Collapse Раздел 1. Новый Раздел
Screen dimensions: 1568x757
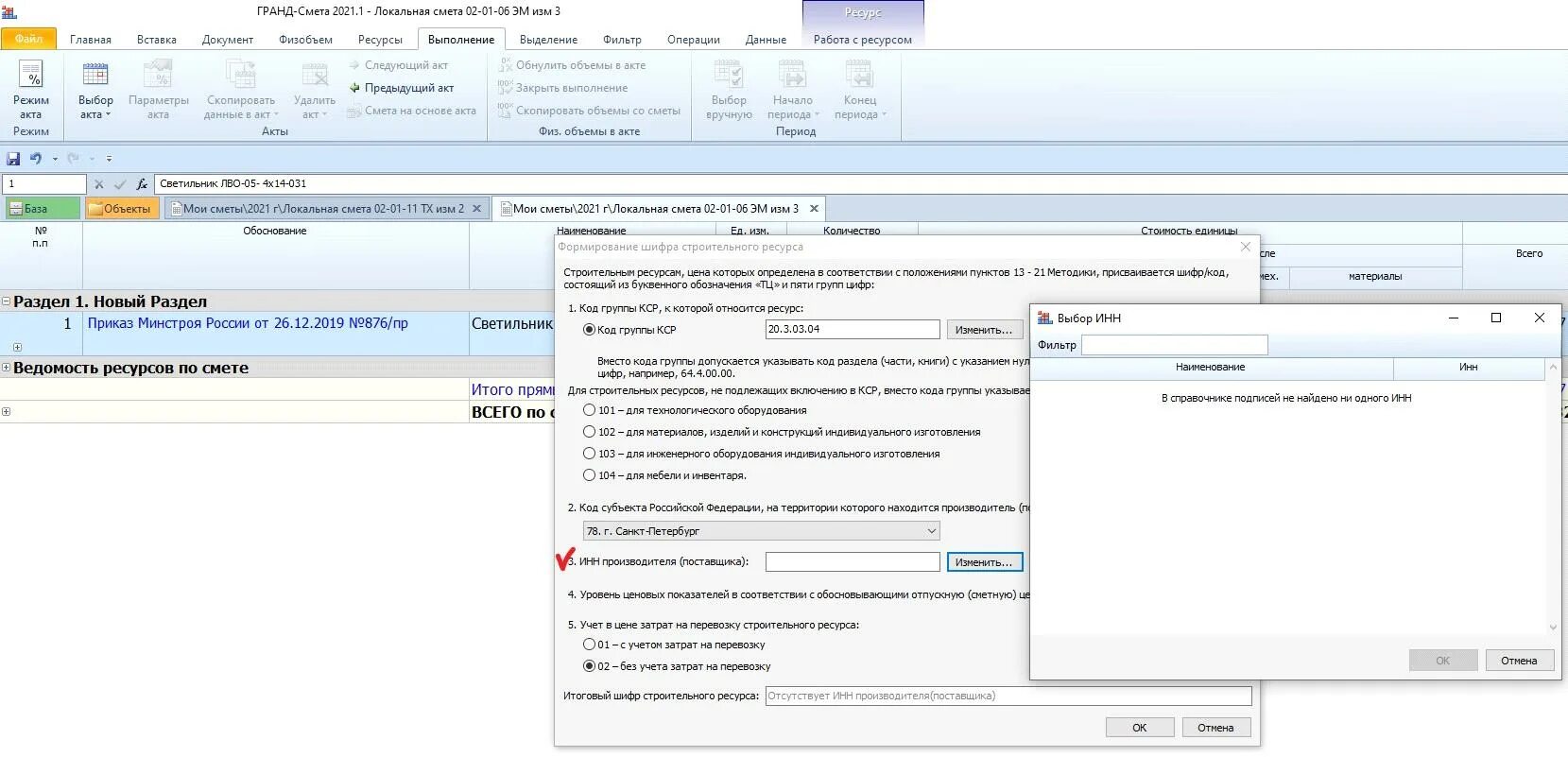[6, 301]
